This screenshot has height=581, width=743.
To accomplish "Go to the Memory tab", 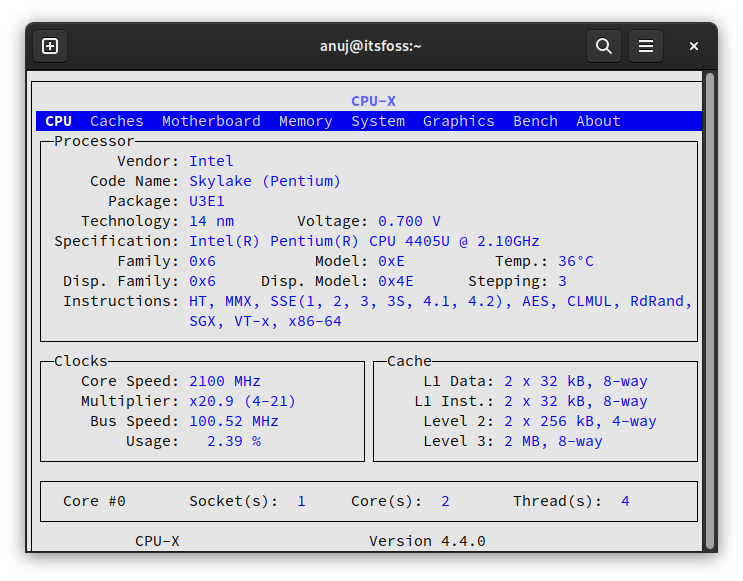I will tap(305, 121).
